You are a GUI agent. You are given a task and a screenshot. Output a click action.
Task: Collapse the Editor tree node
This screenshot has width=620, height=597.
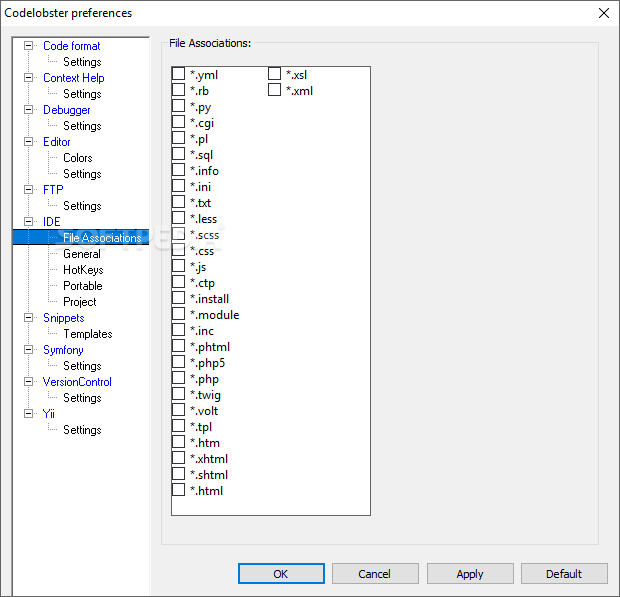pos(28,142)
